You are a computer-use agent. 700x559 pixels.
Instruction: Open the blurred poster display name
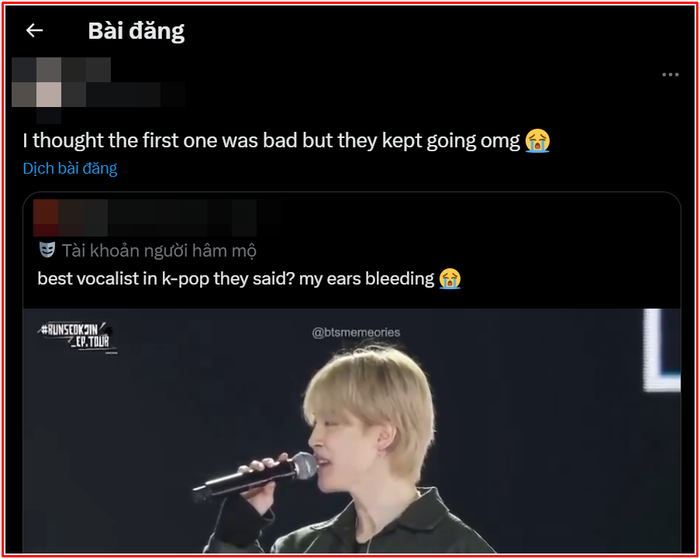(86, 70)
